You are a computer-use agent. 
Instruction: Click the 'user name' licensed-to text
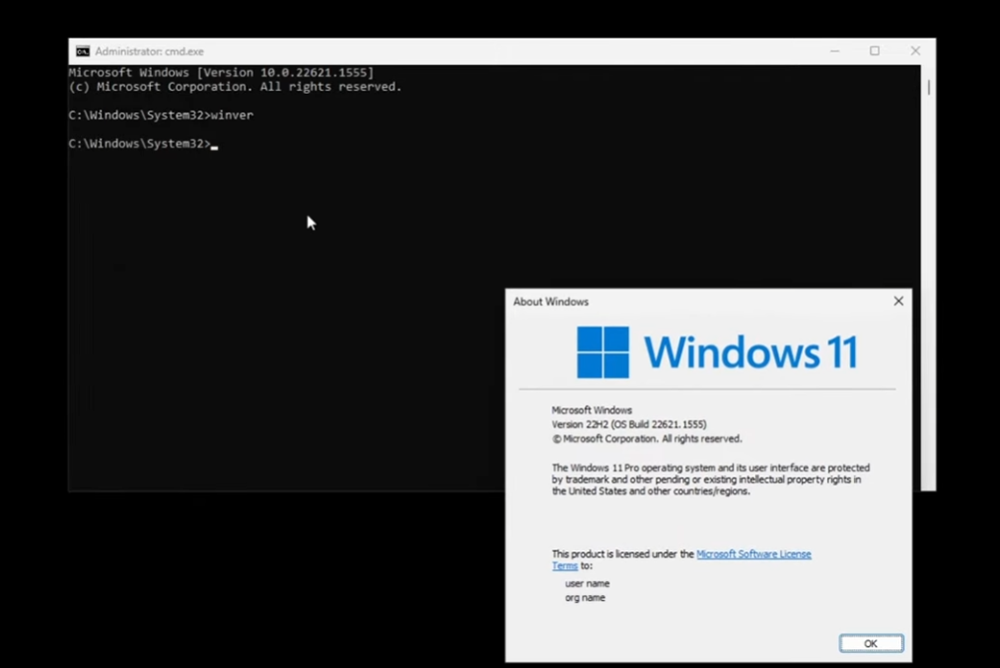pos(587,584)
